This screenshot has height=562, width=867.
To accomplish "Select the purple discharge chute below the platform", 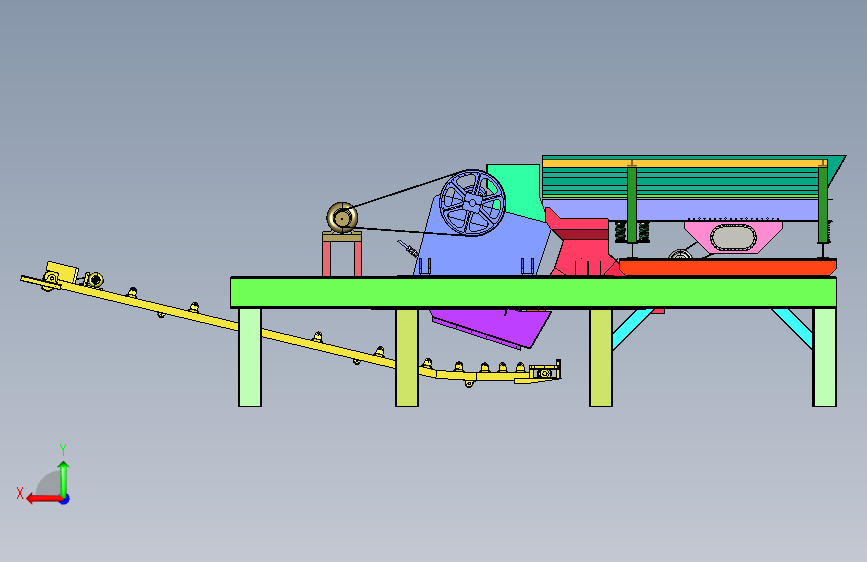I will 491,329.
